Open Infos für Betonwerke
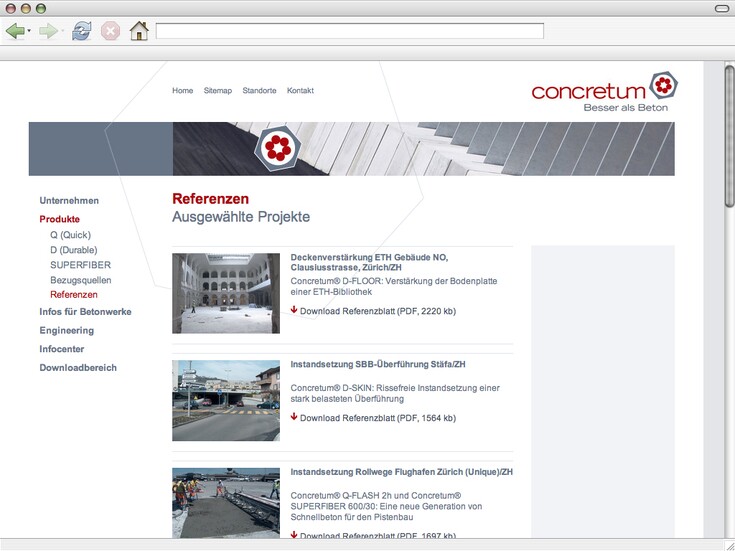Screen dimensions: 735x551 coord(85,312)
